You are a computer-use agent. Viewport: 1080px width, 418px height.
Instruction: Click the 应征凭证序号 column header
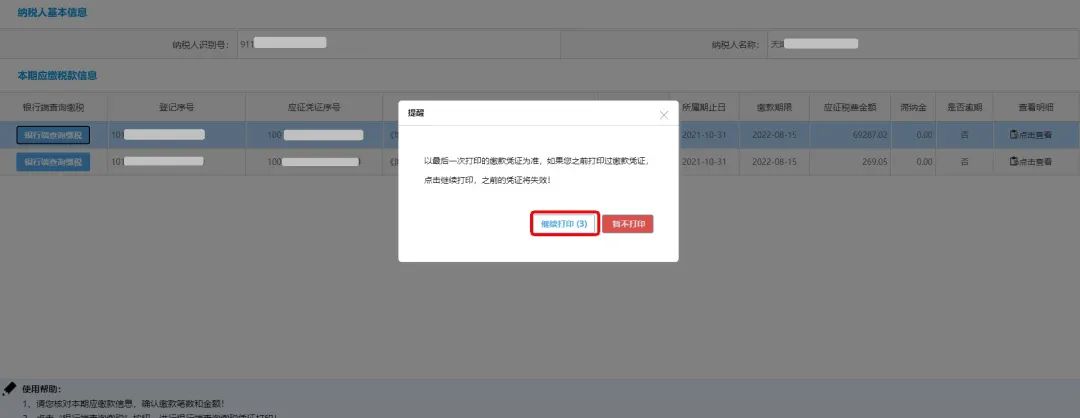314,107
